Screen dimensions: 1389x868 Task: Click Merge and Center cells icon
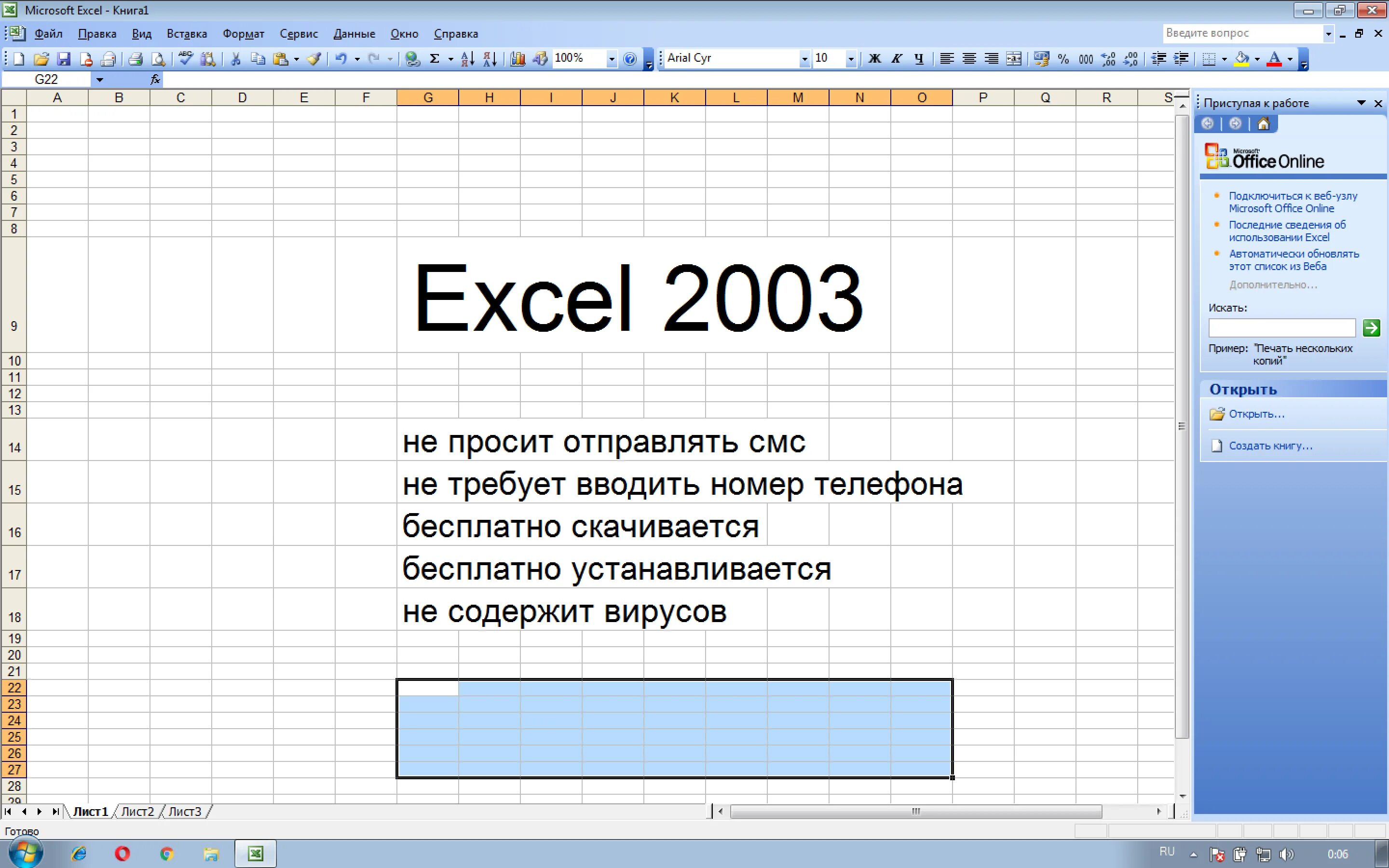1014,58
